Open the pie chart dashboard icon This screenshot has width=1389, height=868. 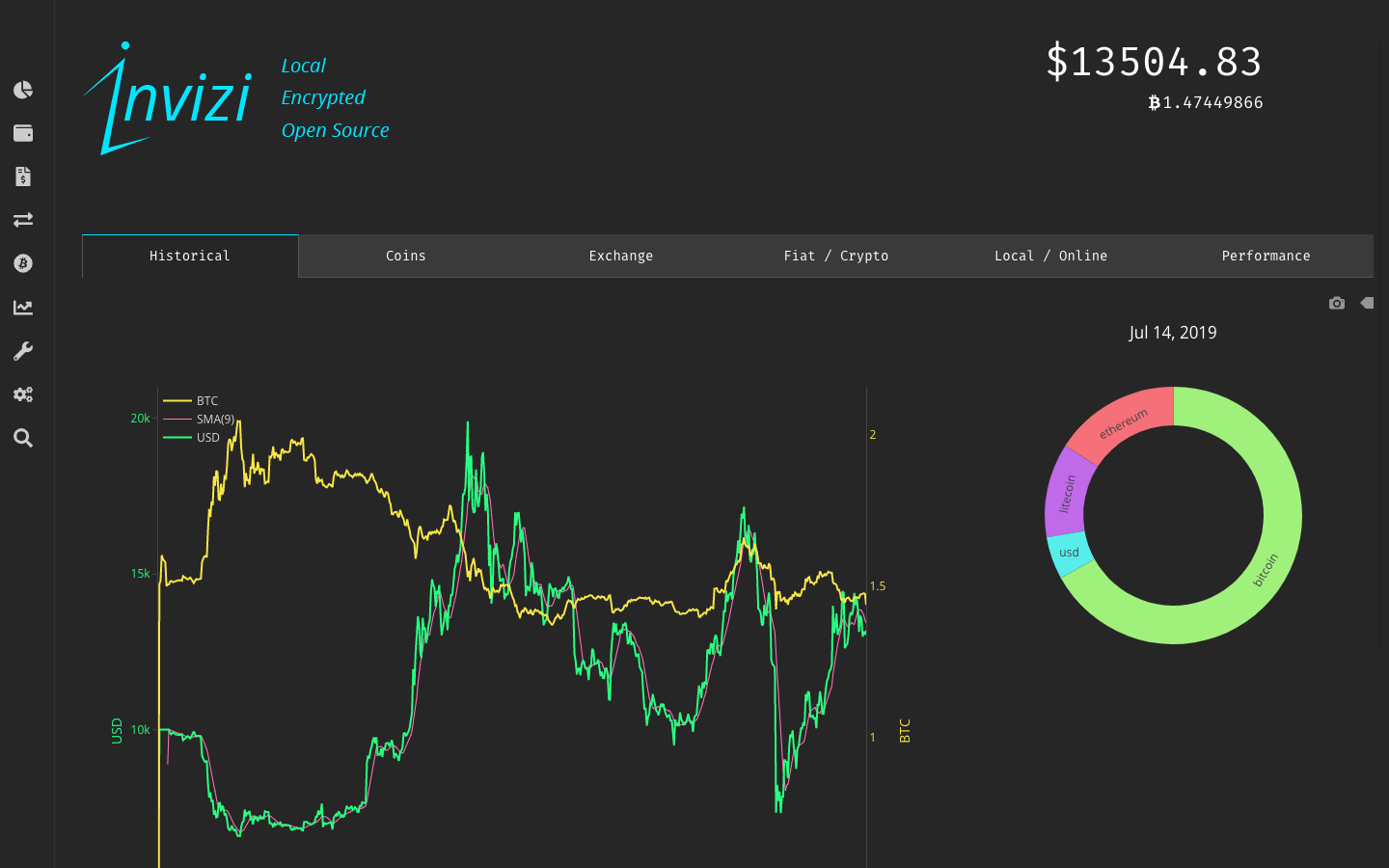pyautogui.click(x=23, y=90)
